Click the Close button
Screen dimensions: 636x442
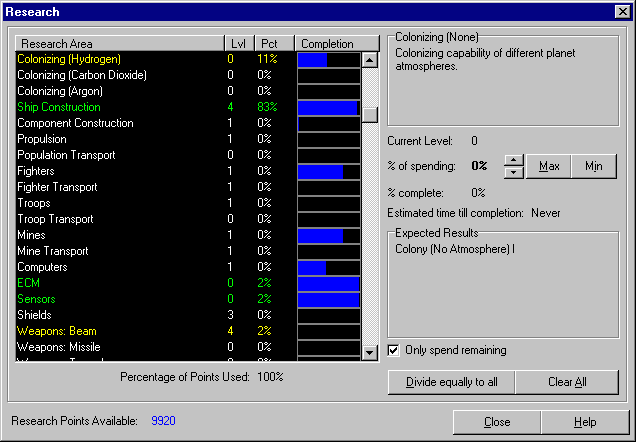497,422
